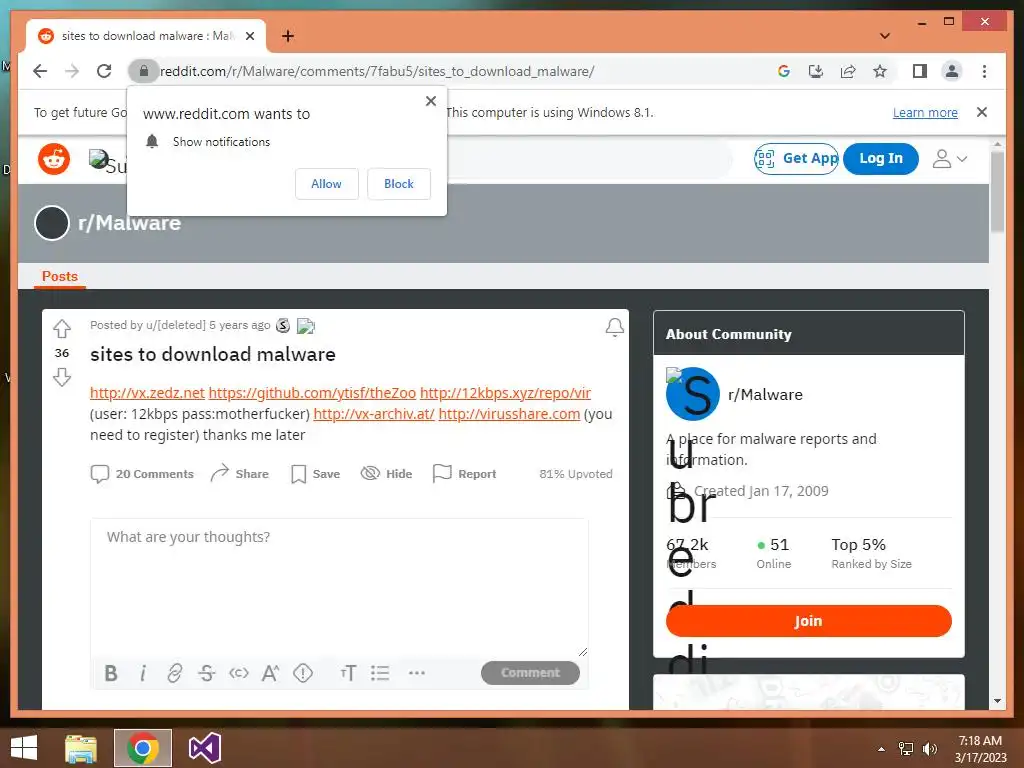The height and width of the screenshot is (768, 1024).
Task: Expand the user account dropdown
Action: 950,159
